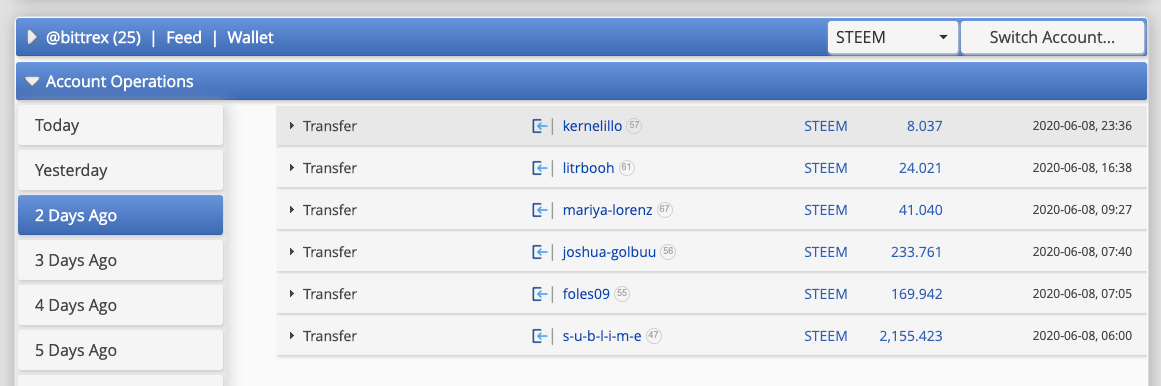This screenshot has height=386, width=1161.
Task: Click incoming transfer icon beside litrbooh
Action: 540,168
